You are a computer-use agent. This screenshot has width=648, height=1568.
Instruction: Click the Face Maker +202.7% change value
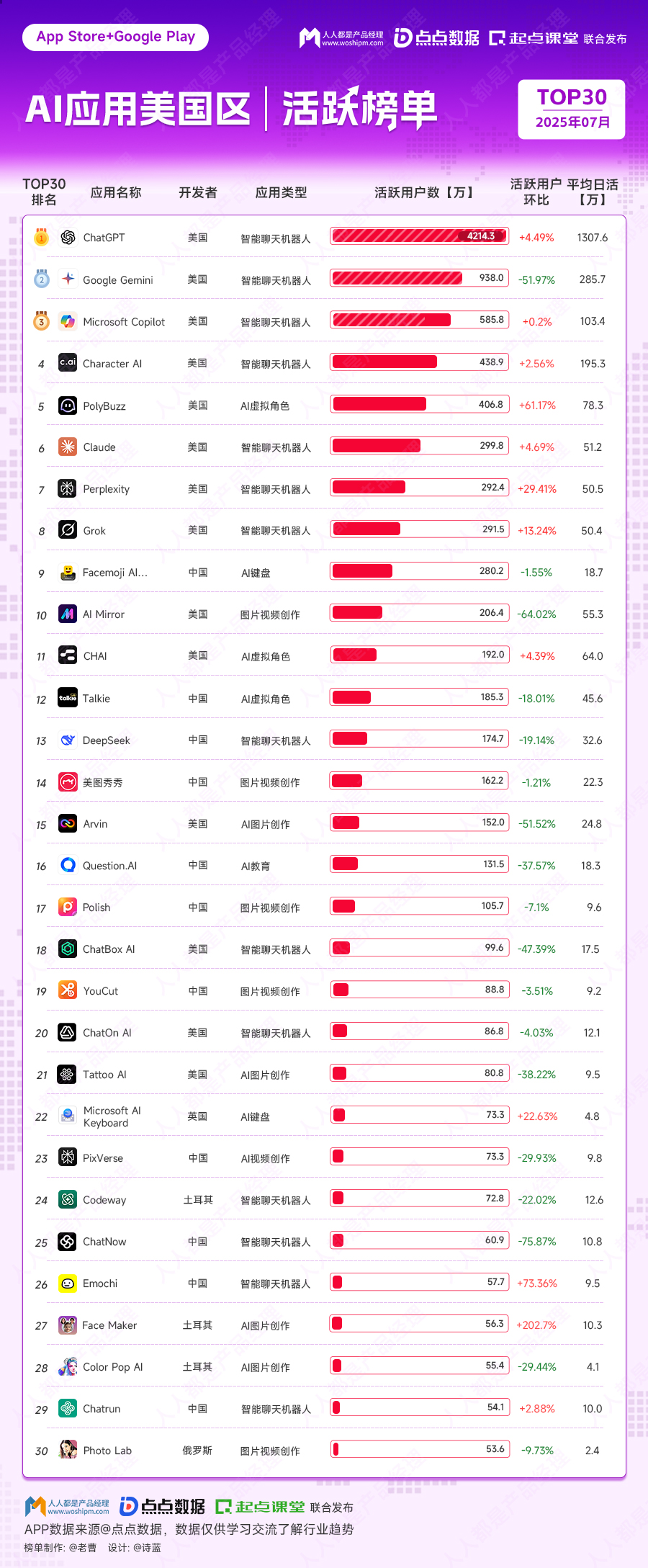pos(536,1325)
